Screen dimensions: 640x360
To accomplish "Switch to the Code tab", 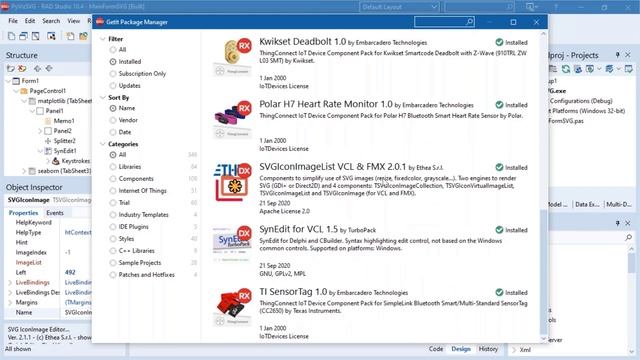I will [436, 349].
